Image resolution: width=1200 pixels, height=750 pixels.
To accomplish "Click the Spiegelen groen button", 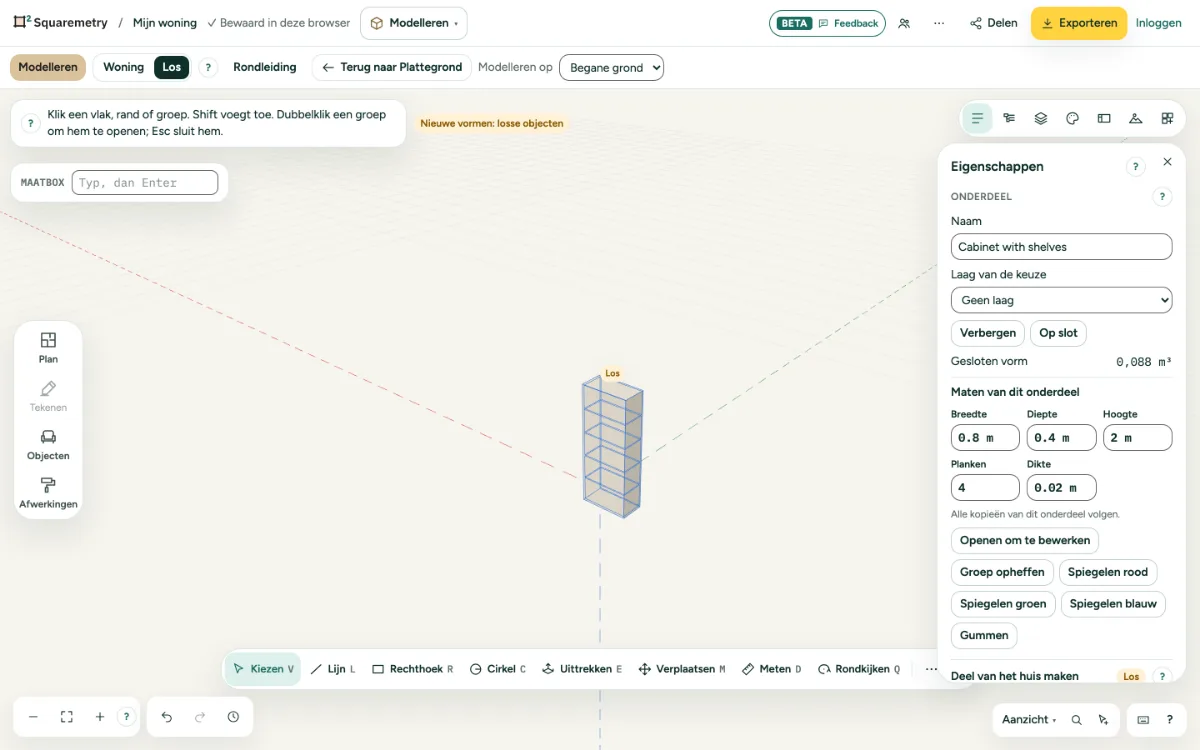I will pyautogui.click(x=1003, y=604).
